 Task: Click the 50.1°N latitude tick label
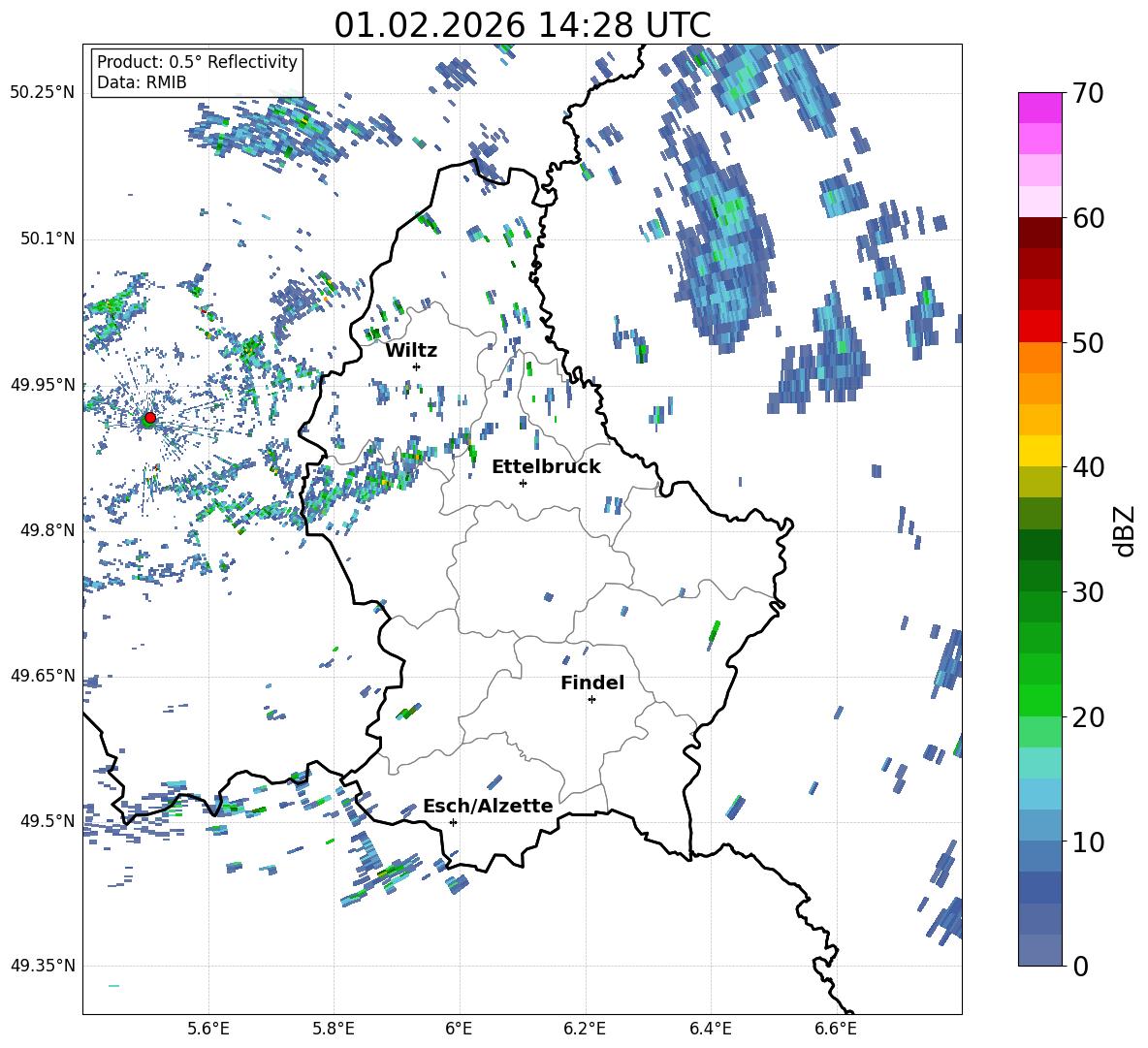point(48,238)
